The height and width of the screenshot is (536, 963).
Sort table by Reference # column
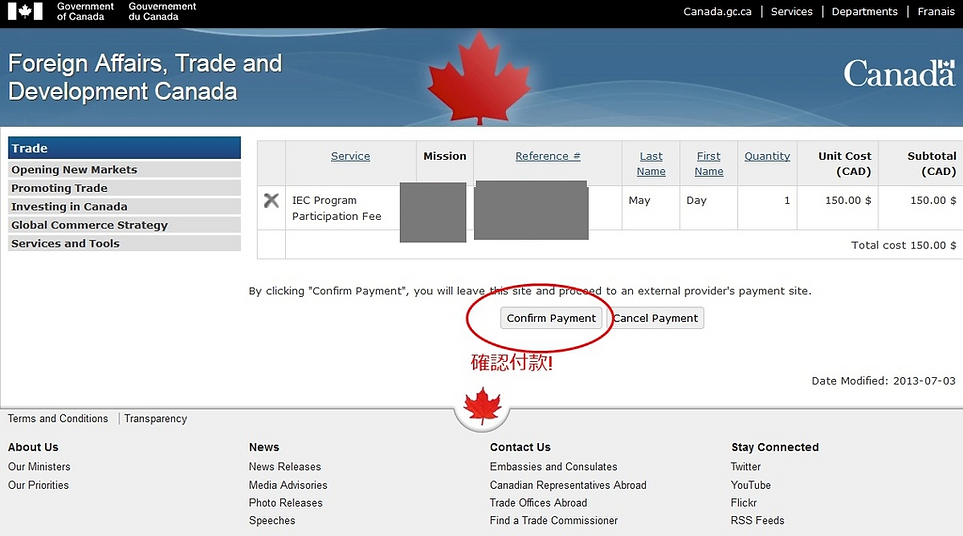(x=548, y=156)
